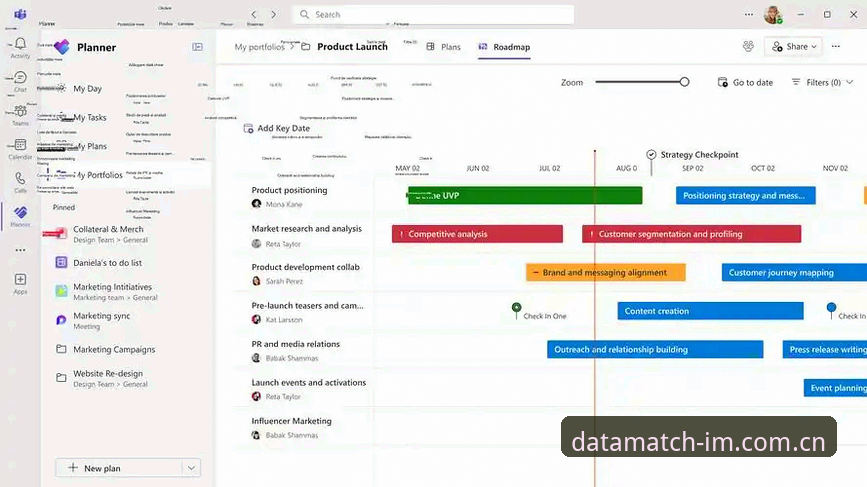Image resolution: width=867 pixels, height=487 pixels.
Task: Open the Filters (0) dropdown
Action: [822, 82]
